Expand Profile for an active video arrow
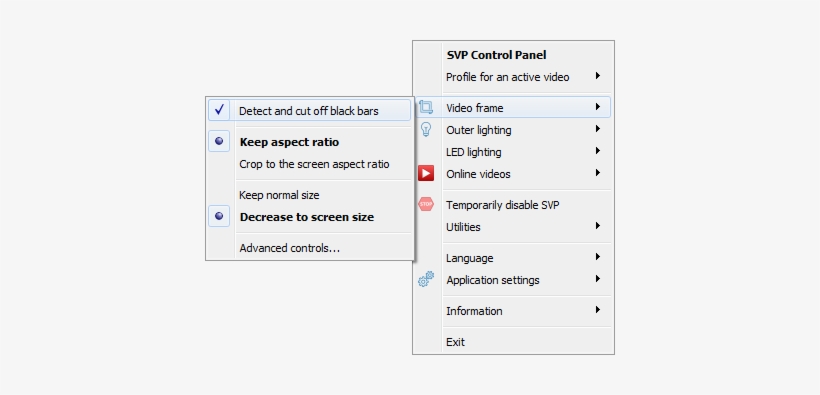820x395 pixels. pos(597,76)
